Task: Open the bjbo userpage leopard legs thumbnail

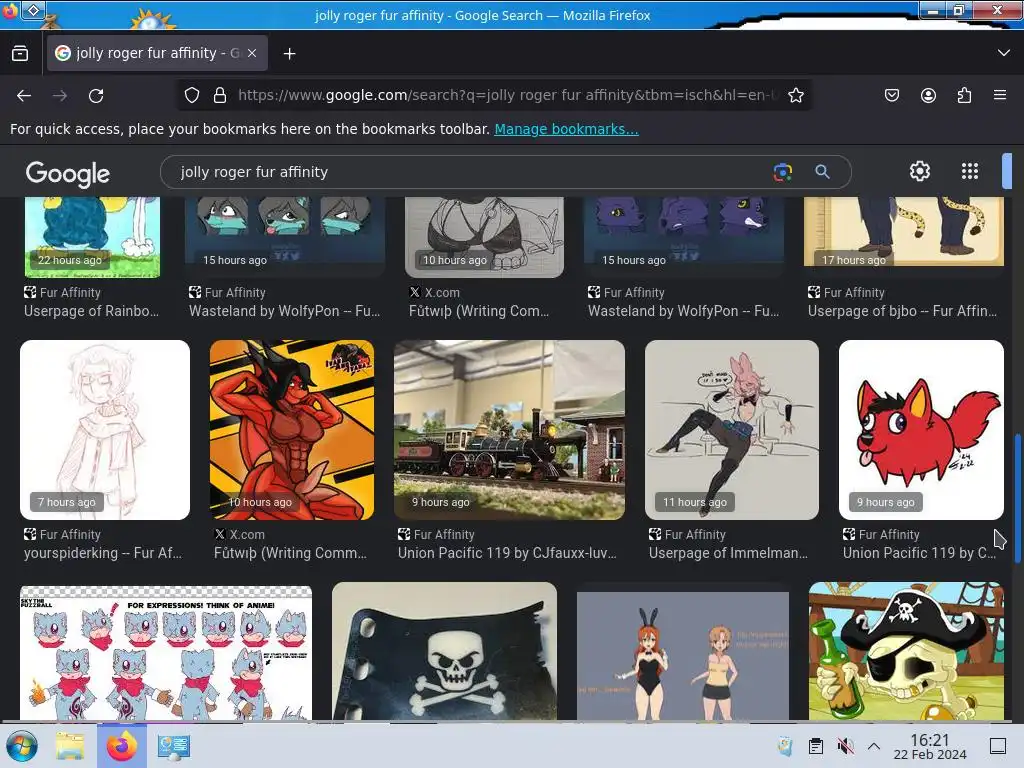Action: pyautogui.click(x=904, y=231)
